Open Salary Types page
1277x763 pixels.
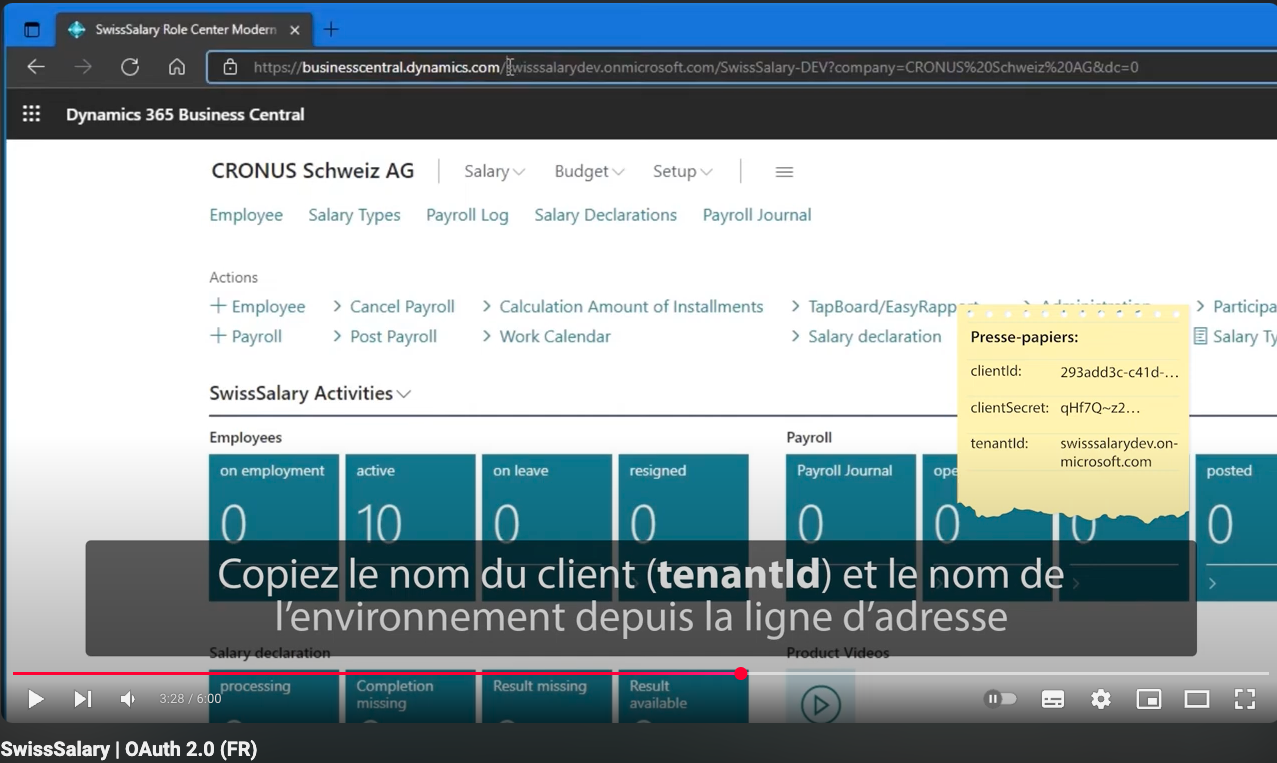tap(354, 215)
